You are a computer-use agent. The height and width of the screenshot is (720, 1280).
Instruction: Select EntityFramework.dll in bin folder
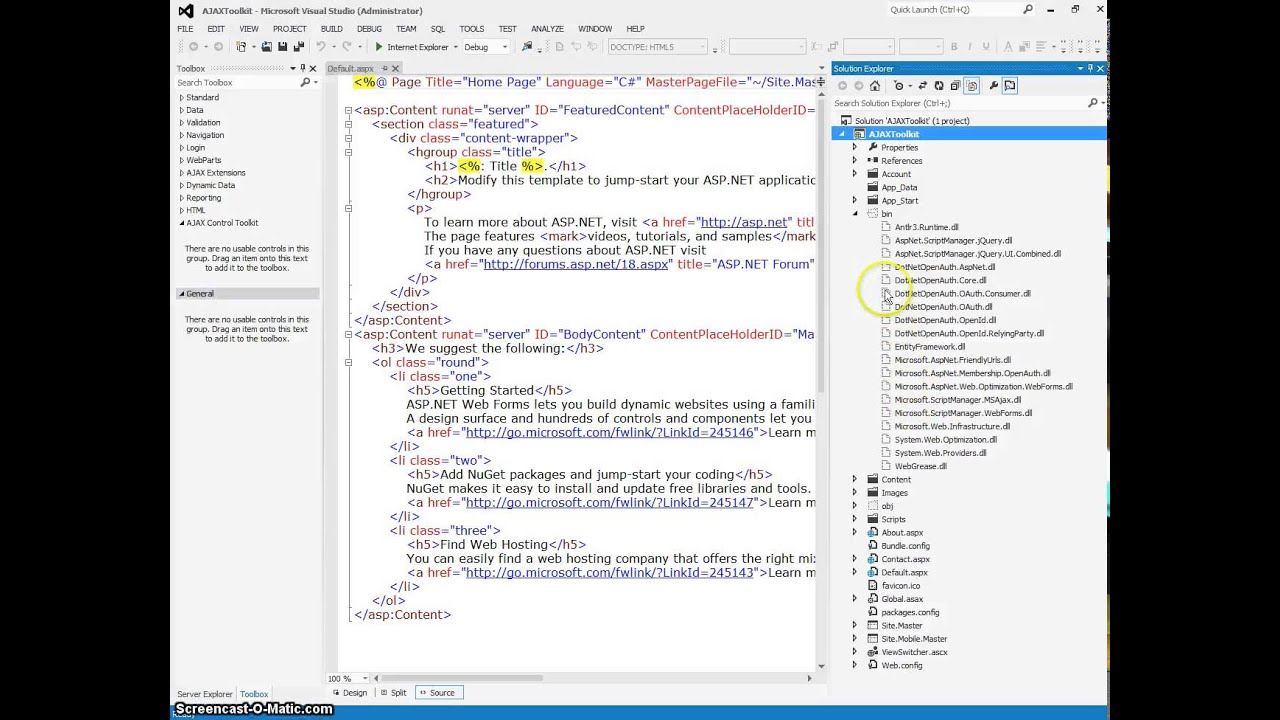pyautogui.click(x=929, y=346)
